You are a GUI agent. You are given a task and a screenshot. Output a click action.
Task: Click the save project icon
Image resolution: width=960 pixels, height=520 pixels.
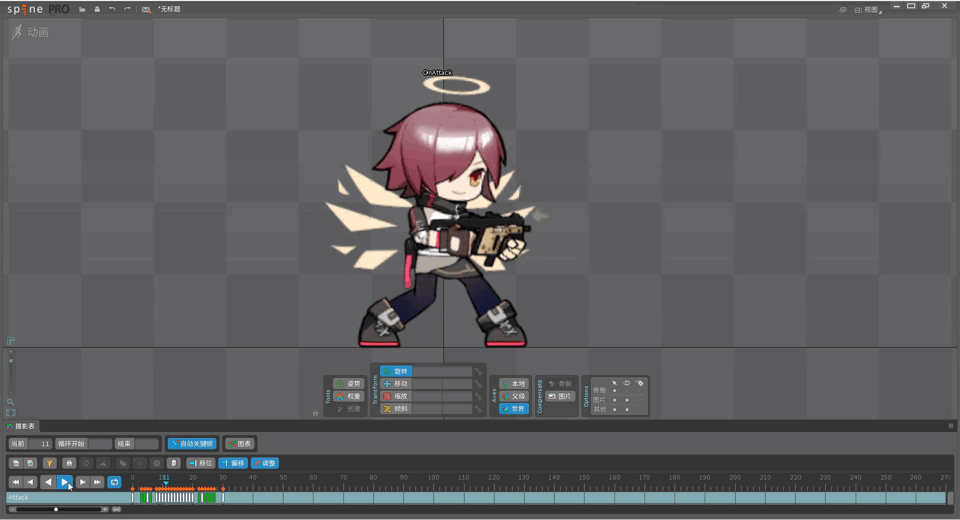pos(97,9)
